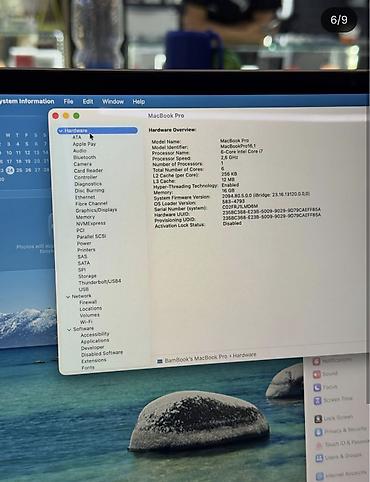Open Internet Accounts icon in Settings
This screenshot has width=370, height=482.
coord(320,476)
